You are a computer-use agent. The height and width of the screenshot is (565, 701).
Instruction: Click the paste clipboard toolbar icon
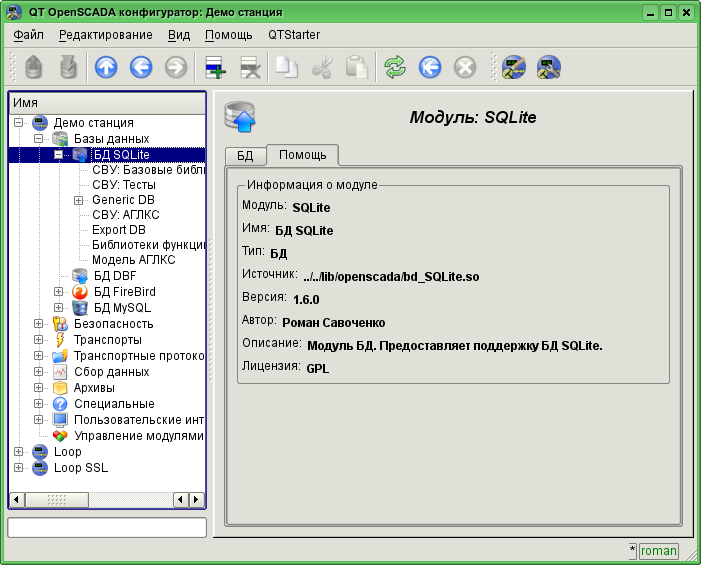coord(357,67)
